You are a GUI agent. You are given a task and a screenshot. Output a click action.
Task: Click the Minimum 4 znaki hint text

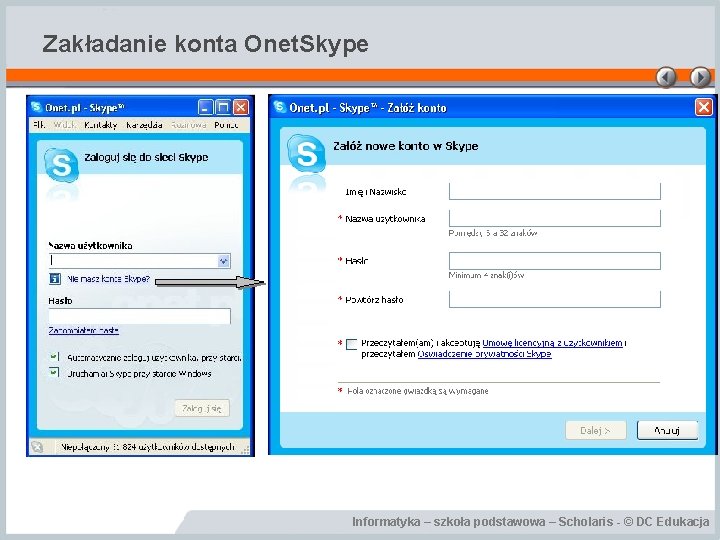click(486, 275)
